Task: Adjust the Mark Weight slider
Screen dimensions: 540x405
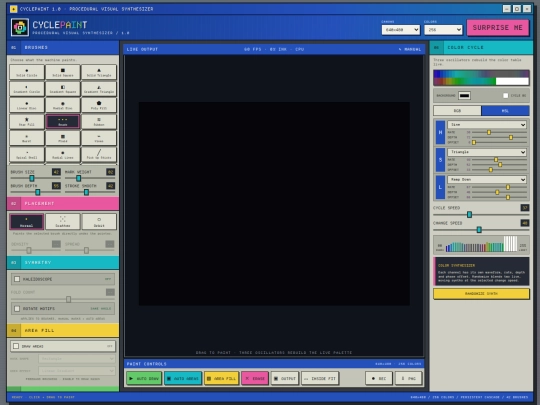Action: (90, 178)
